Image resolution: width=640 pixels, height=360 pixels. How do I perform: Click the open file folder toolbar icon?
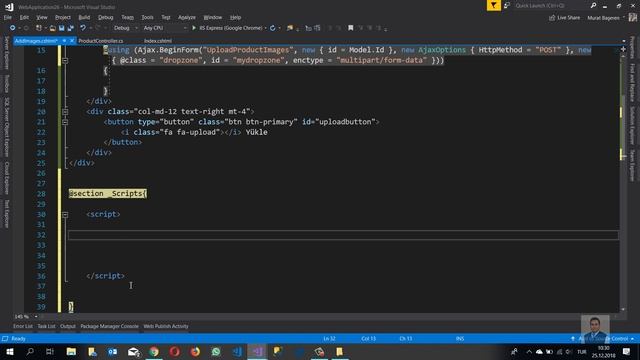[x=53, y=28]
